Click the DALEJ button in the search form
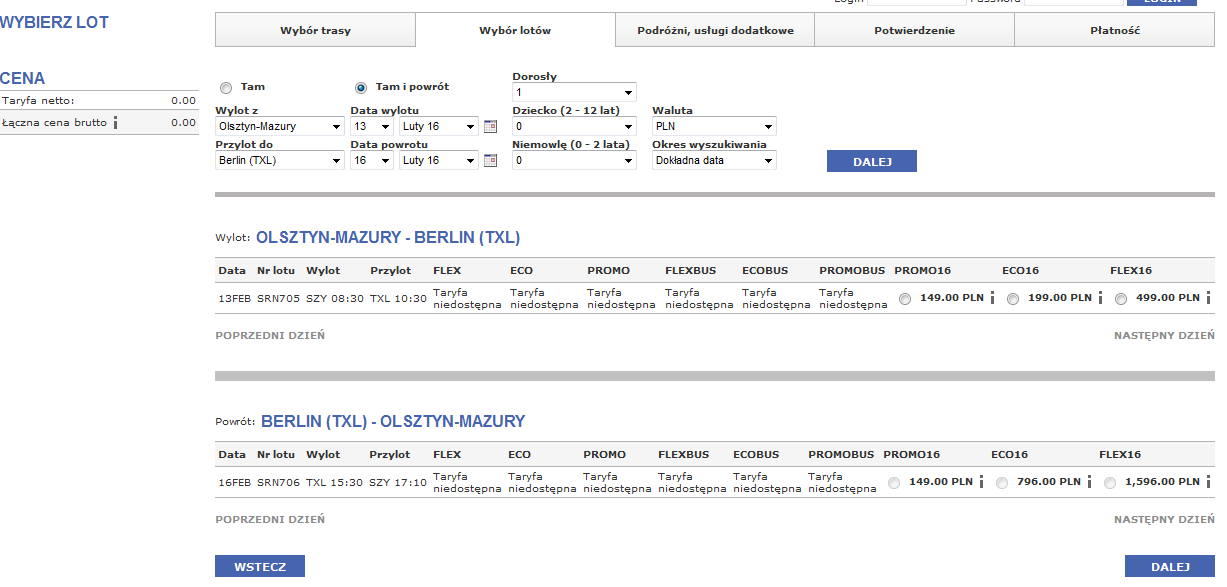Image resolution: width=1227 pixels, height=587 pixels. pos(872,161)
